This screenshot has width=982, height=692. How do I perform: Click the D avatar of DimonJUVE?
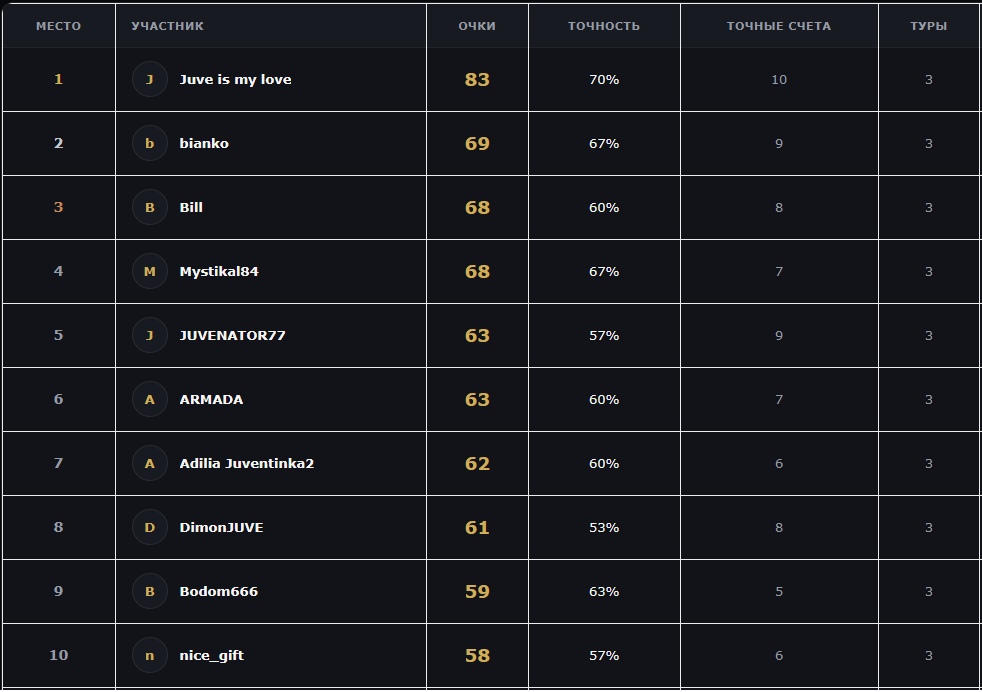(150, 527)
